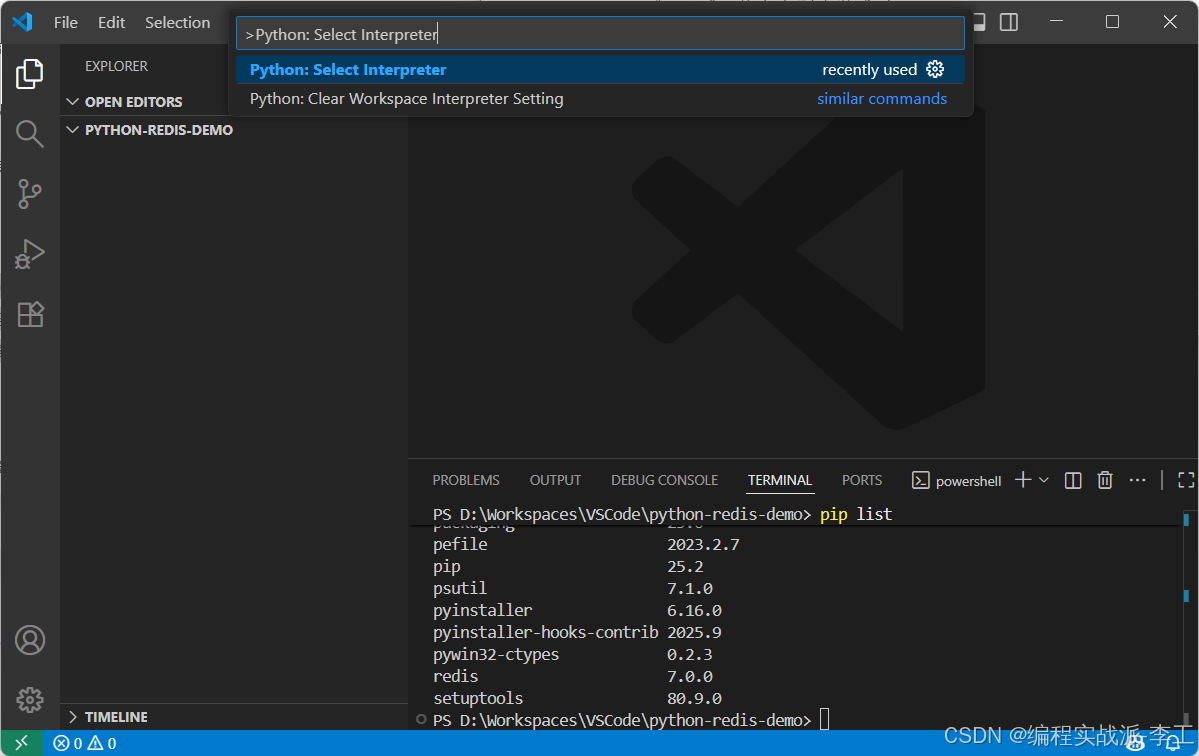Viewport: 1199px width, 756px height.
Task: Kill terminal with trash icon
Action: (1104, 480)
